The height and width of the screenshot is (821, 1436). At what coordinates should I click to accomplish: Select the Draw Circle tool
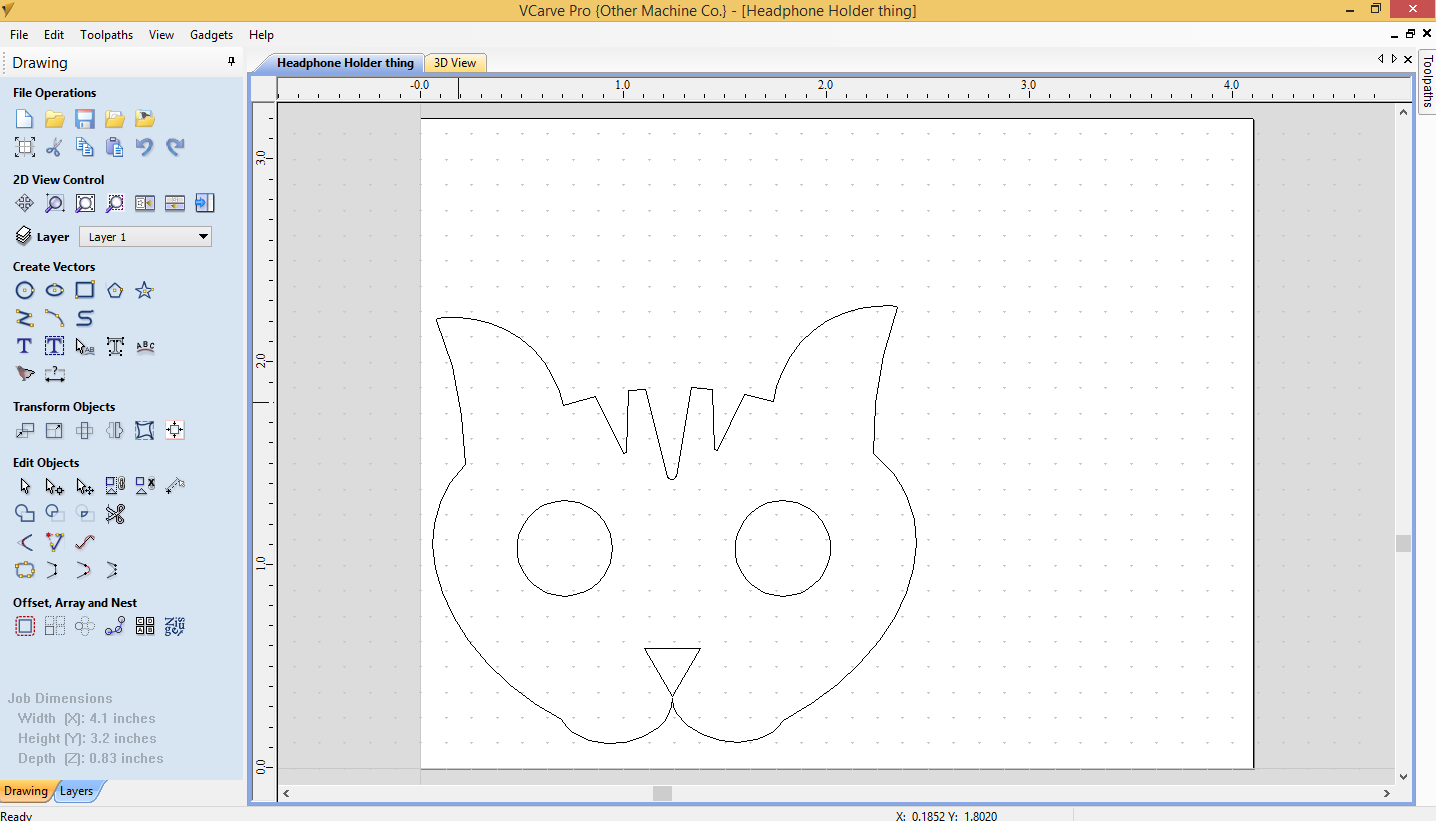point(25,291)
